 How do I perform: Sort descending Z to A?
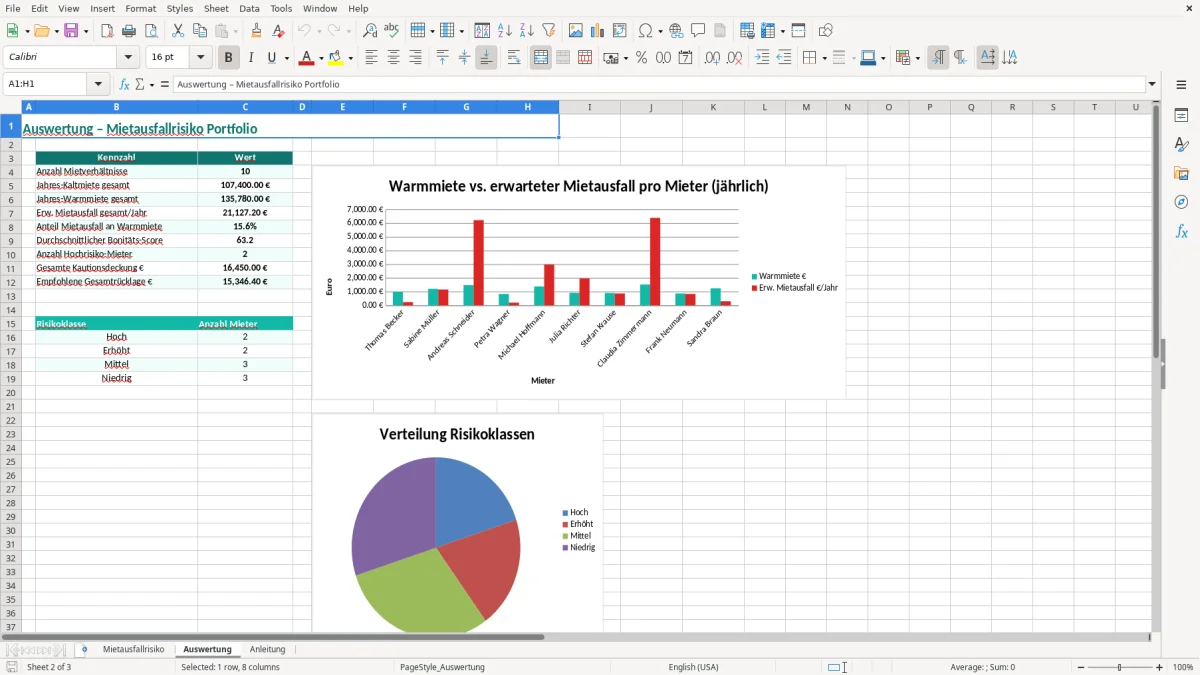tap(527, 31)
